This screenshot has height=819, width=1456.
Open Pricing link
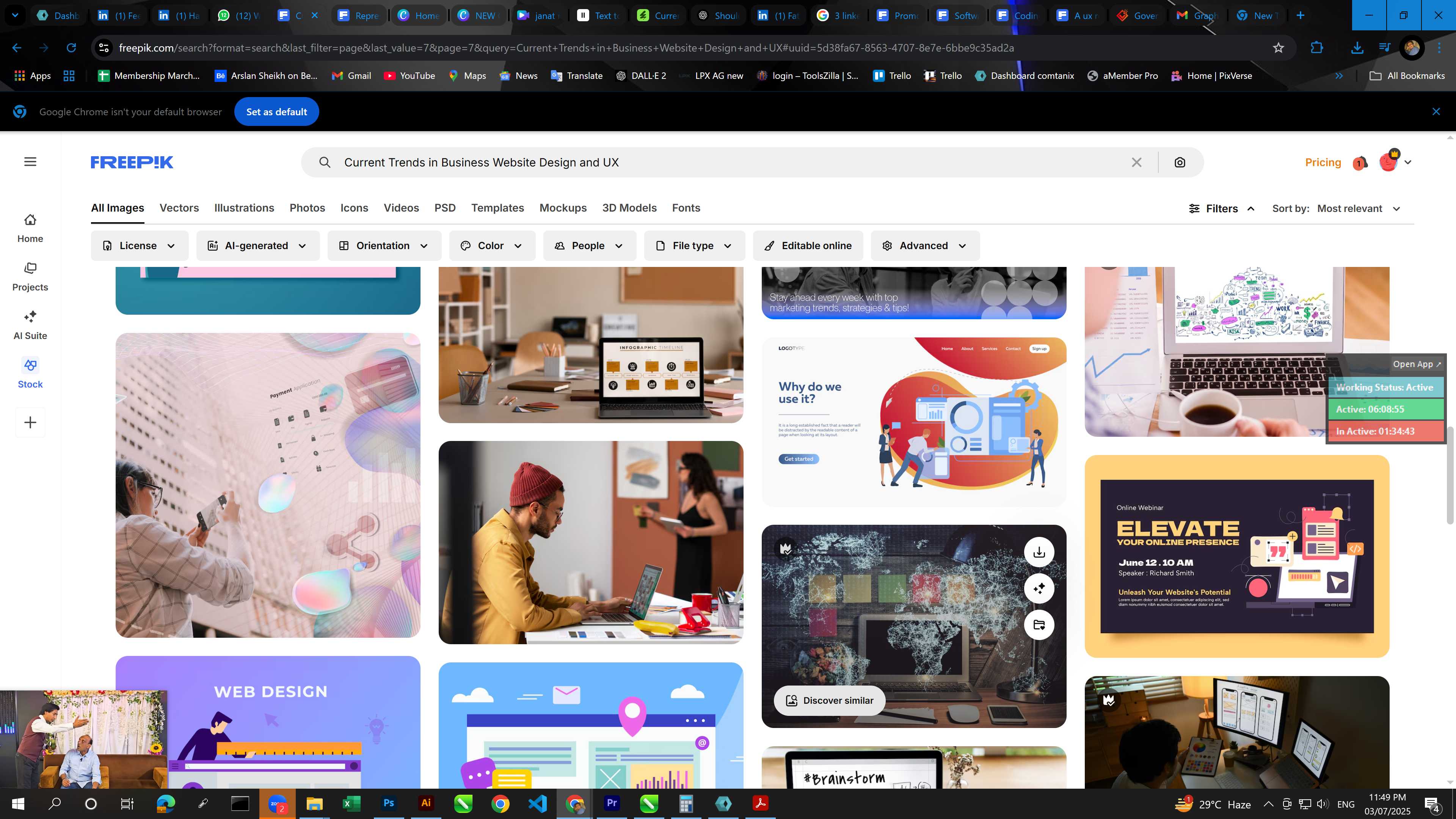[1323, 162]
